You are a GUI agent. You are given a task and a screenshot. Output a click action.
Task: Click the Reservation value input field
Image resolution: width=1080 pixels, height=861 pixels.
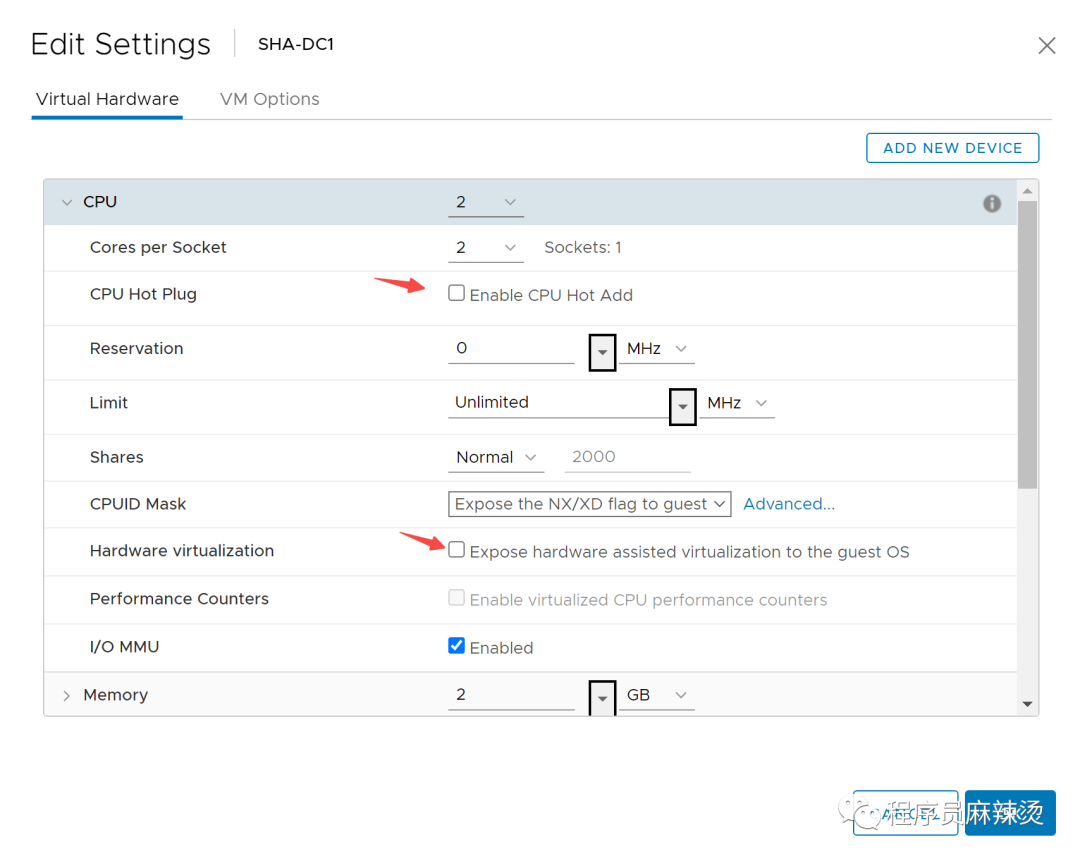click(x=511, y=349)
